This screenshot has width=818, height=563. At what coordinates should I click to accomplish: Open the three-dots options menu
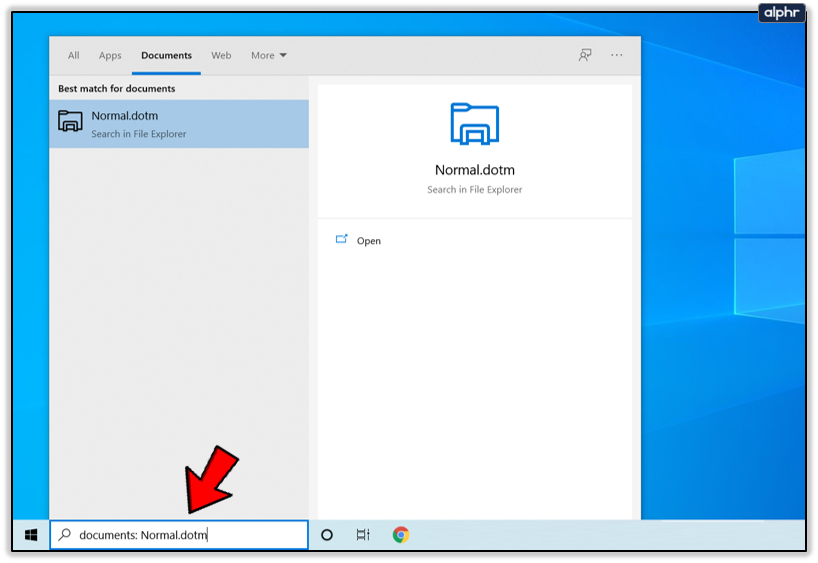(617, 55)
